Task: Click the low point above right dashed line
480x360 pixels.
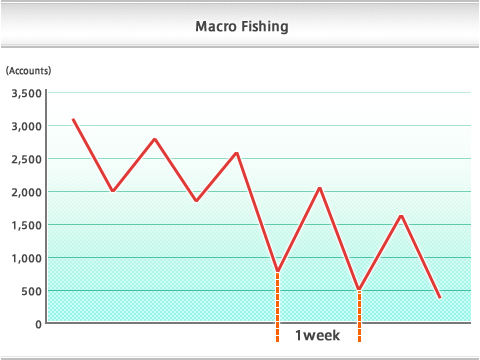Action: pos(359,289)
